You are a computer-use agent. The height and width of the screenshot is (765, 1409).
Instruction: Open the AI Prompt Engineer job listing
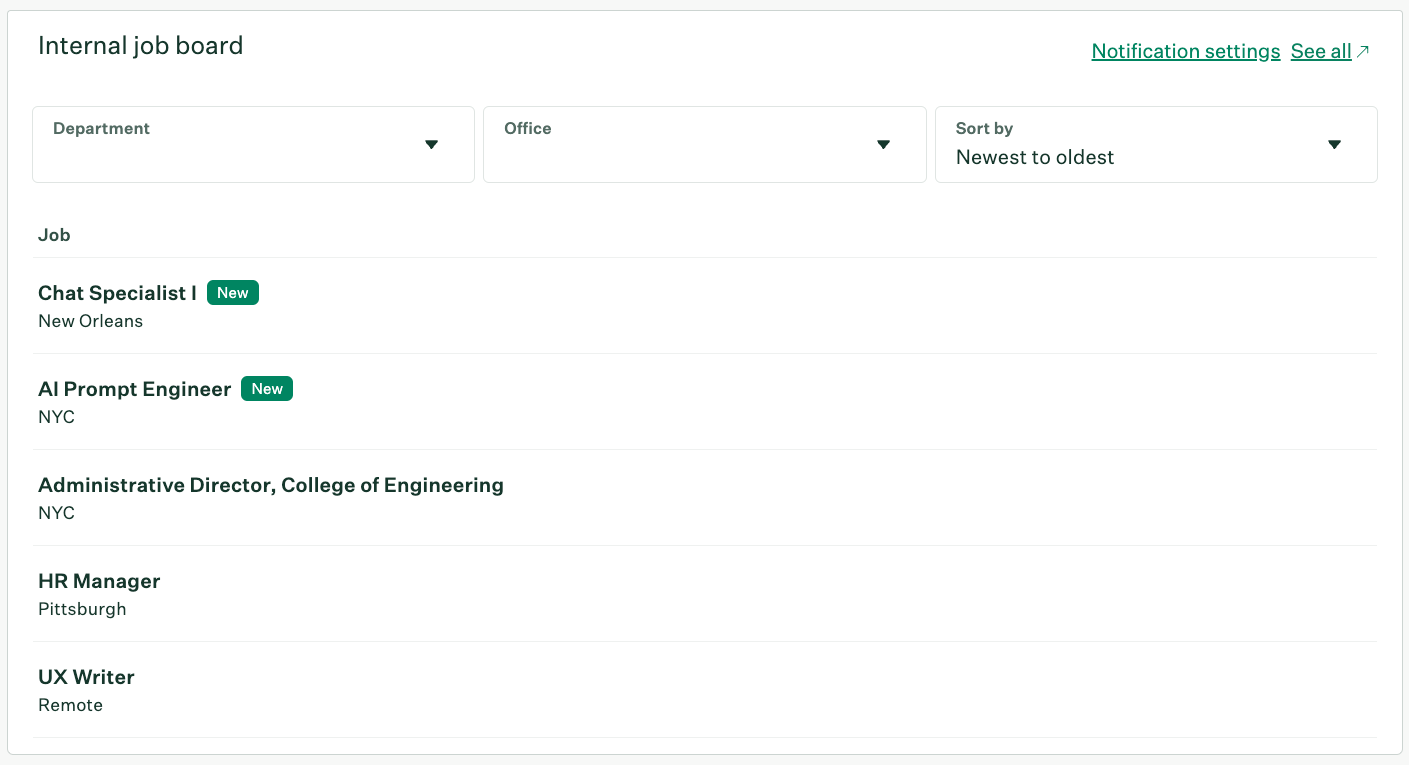point(134,389)
